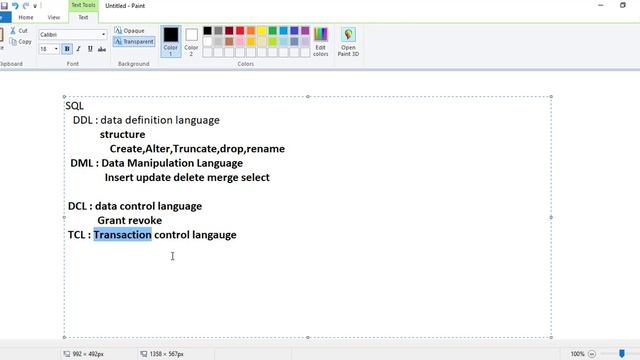Click the word 'structure' in text box
Viewport: 640px width, 360px height.
click(122, 135)
